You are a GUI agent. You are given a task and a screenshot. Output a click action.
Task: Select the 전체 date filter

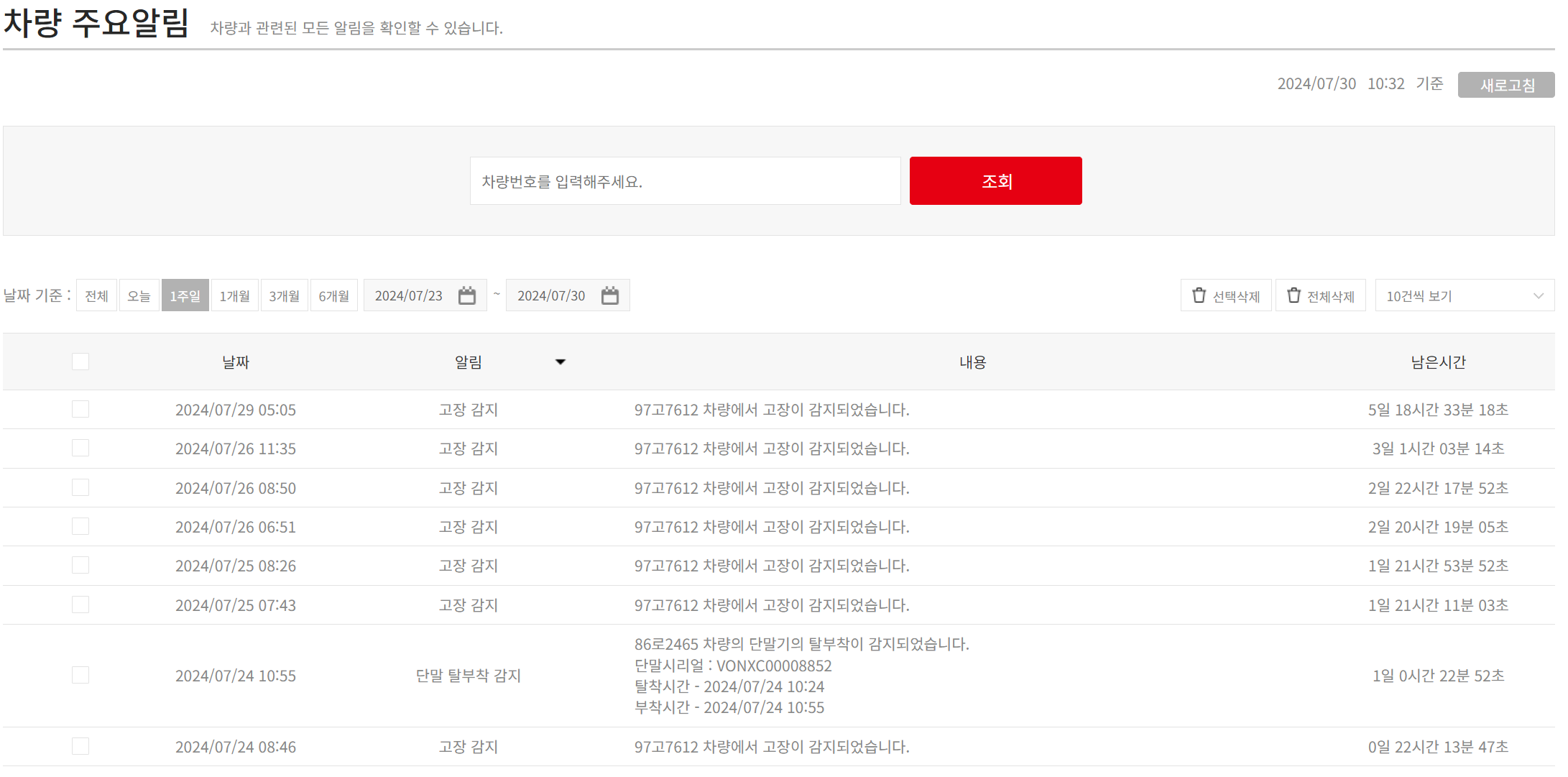click(96, 295)
